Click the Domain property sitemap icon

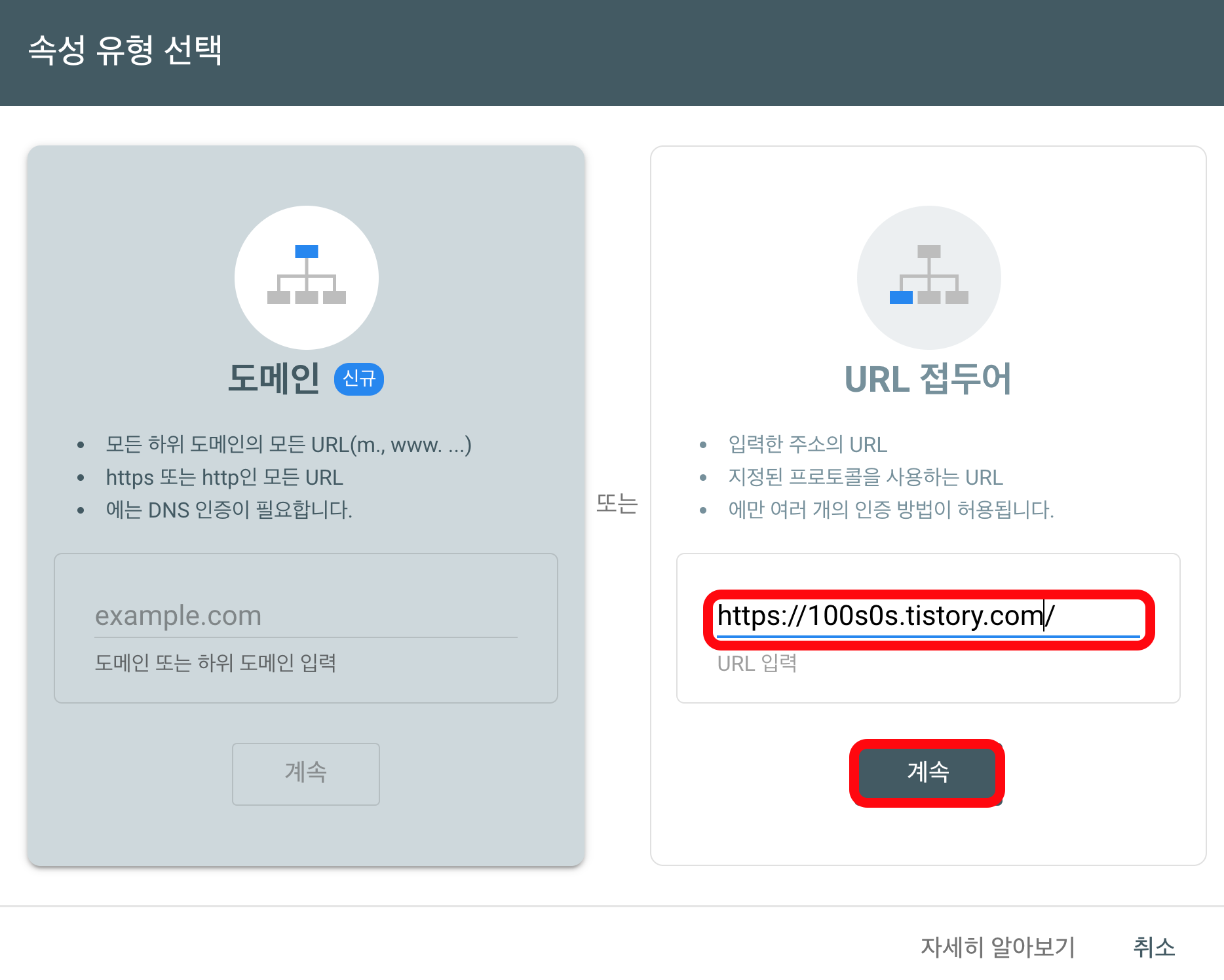307,278
